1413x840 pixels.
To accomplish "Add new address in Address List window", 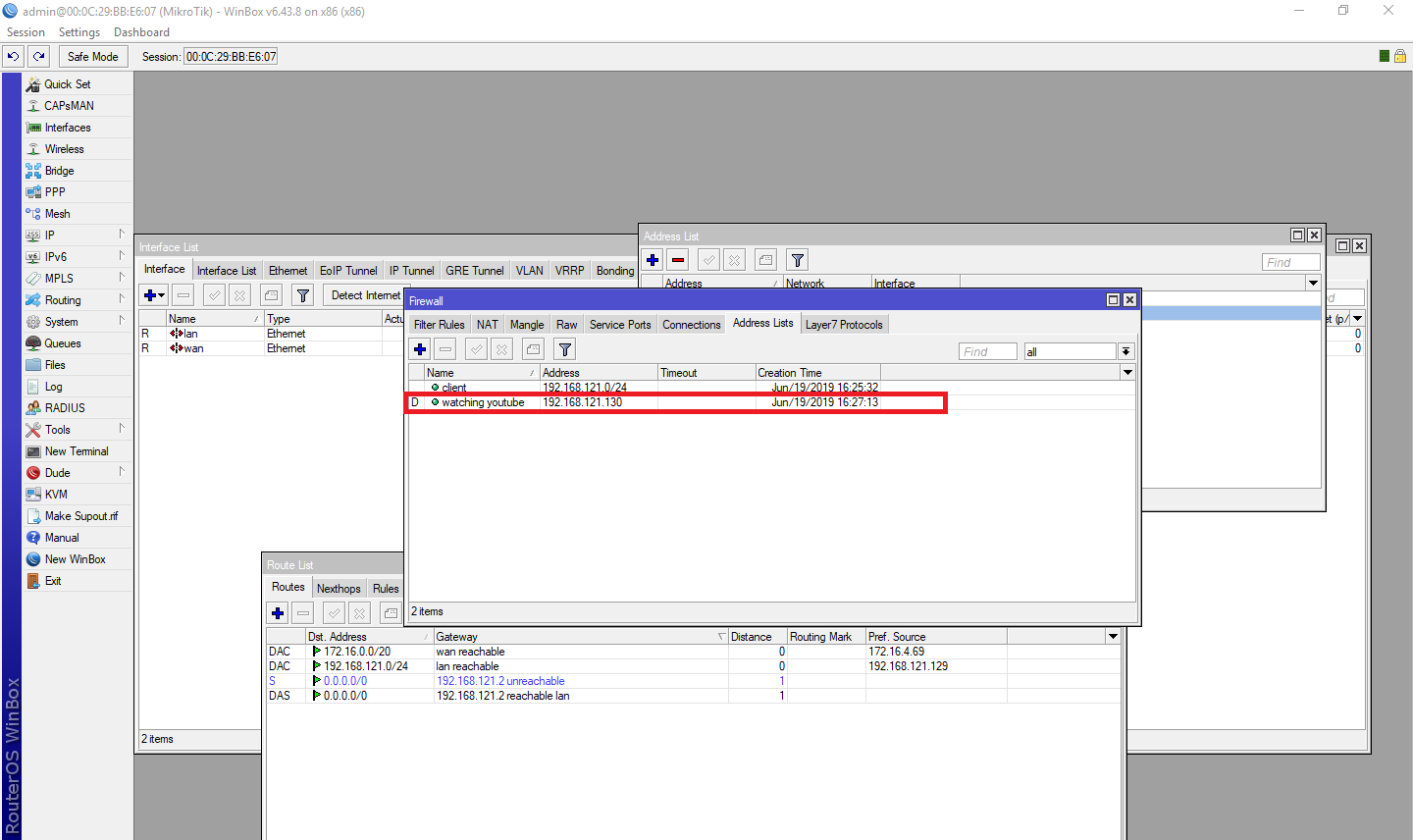I will [x=653, y=260].
